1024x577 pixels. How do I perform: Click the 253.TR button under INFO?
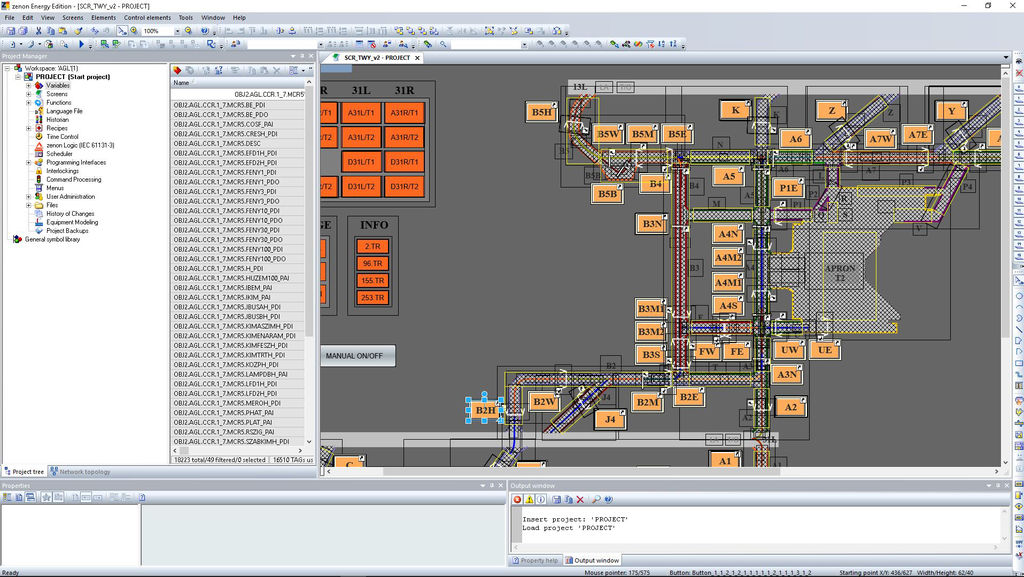tap(373, 297)
